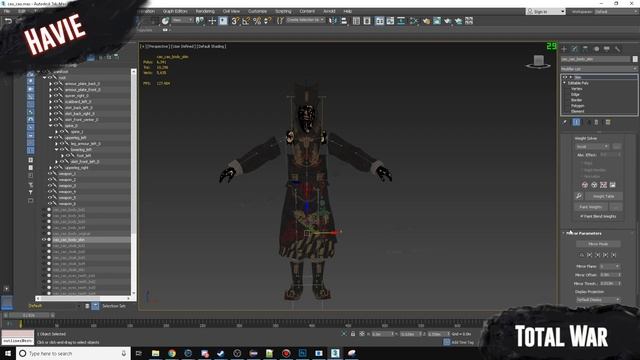640x360 pixels.
Task: Toggle visibility eye of scabbard_left_0
Action: [x=56, y=102]
